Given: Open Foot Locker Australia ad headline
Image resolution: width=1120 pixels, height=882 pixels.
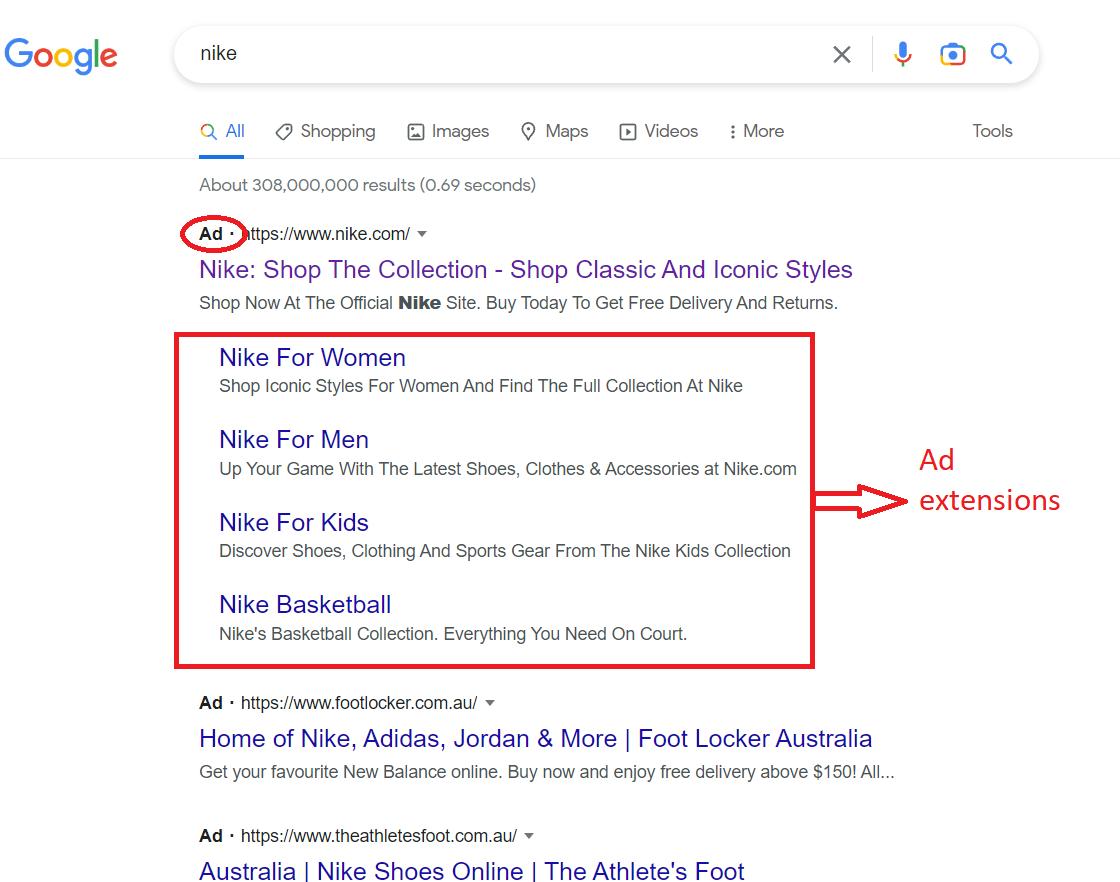Looking at the screenshot, I should pyautogui.click(x=535, y=739).
